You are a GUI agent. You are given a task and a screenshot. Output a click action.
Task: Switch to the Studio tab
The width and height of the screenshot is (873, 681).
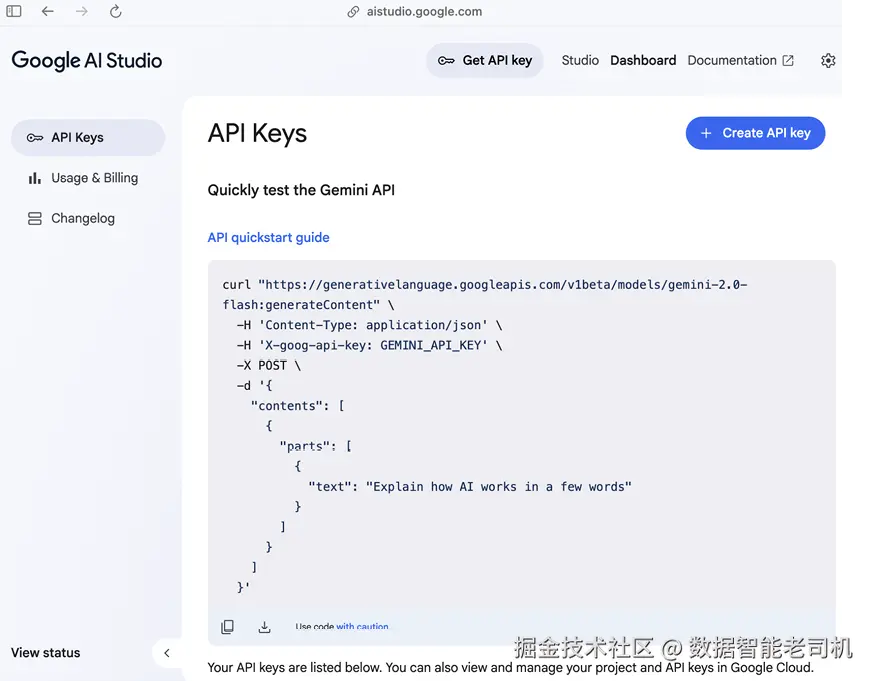[580, 60]
